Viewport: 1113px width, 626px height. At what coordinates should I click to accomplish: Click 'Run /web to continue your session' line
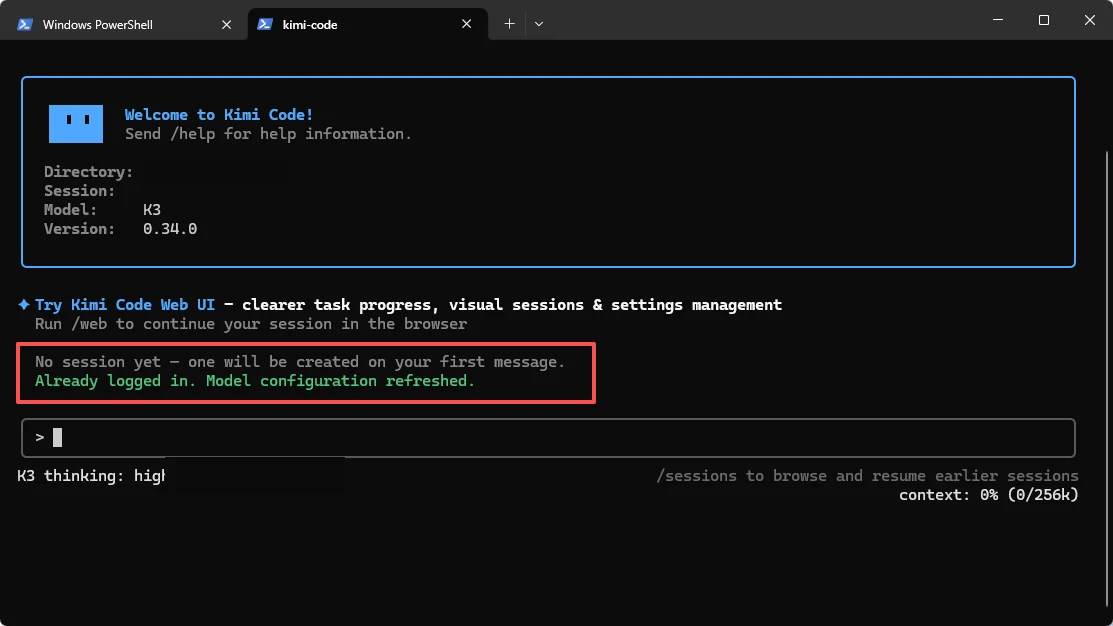(251, 324)
